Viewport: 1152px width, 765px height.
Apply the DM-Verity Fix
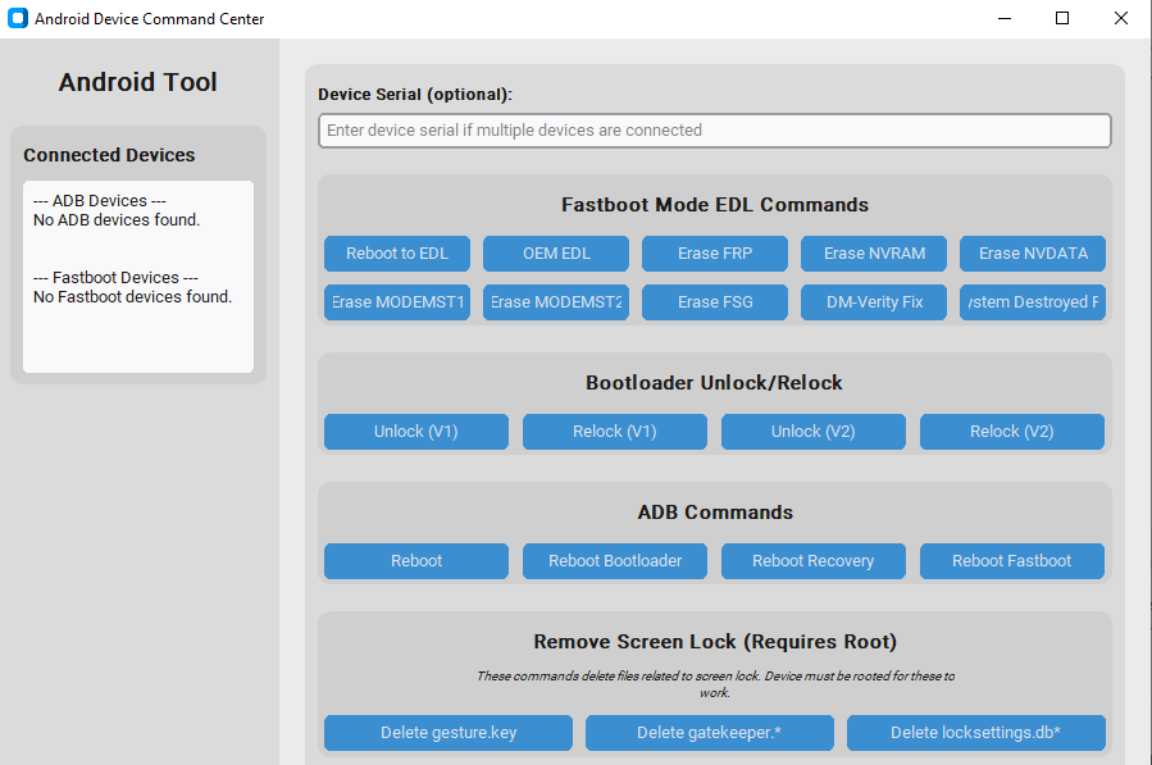tap(873, 302)
